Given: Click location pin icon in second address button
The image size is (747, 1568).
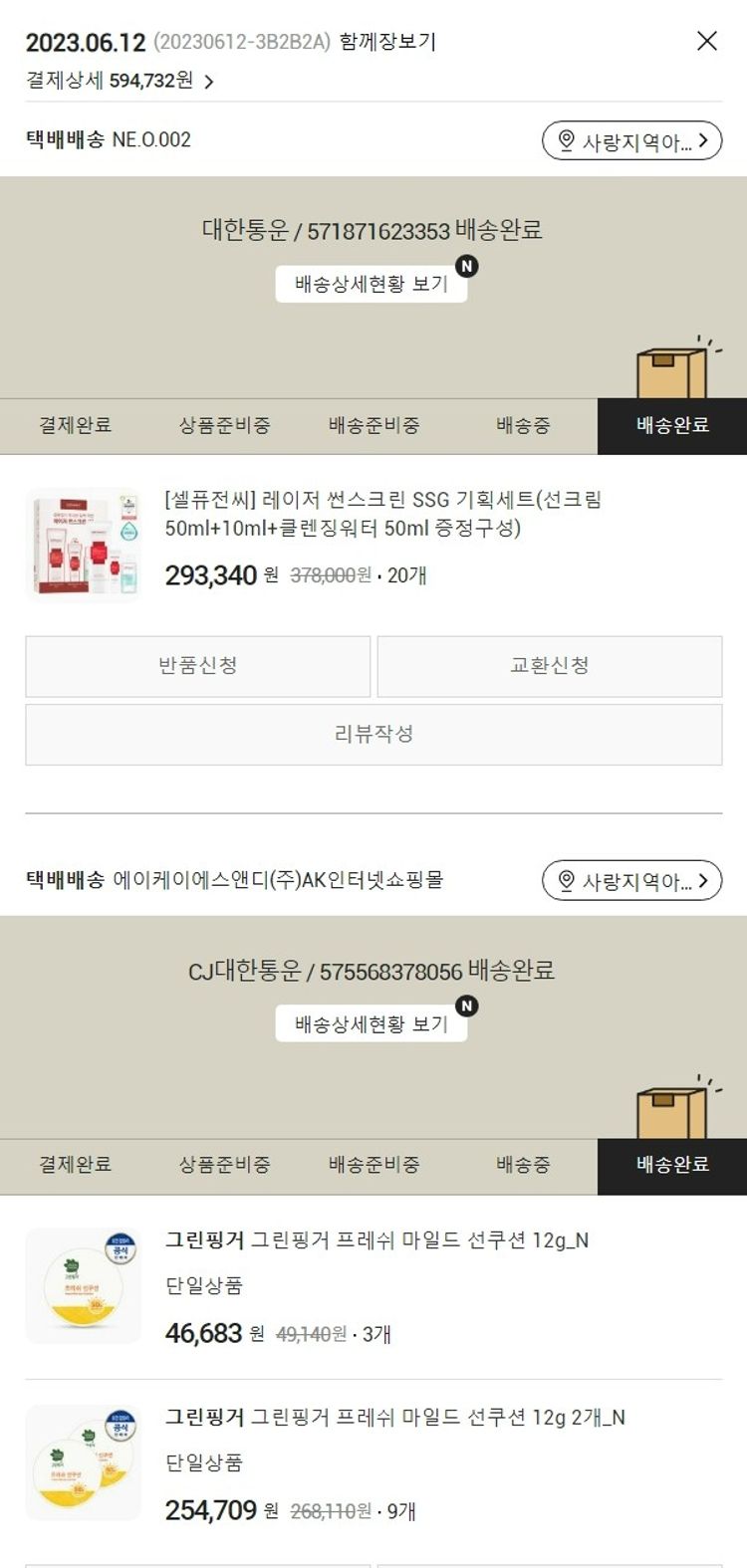Looking at the screenshot, I should click(x=566, y=881).
